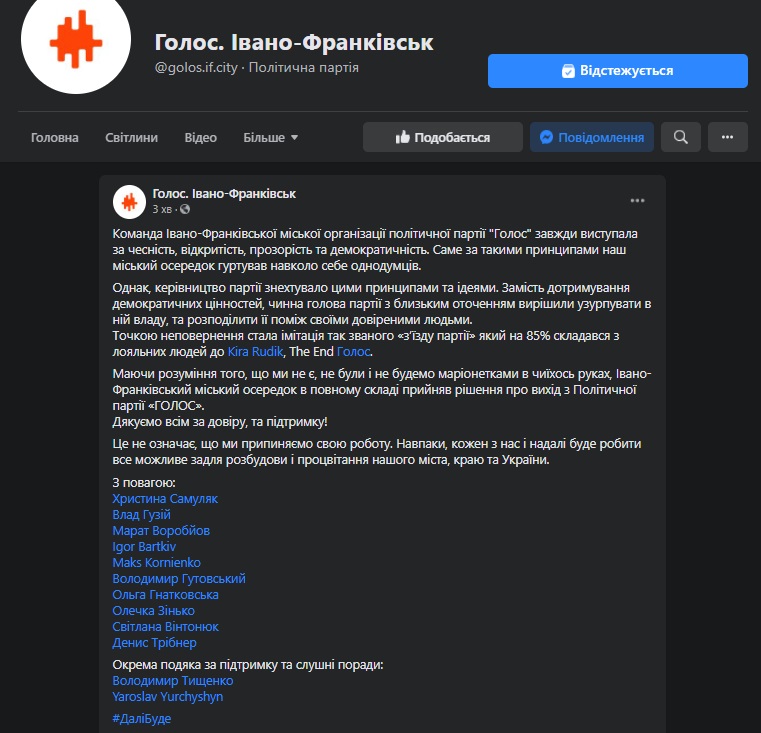
Task: Open the Відео tab
Action: point(200,138)
